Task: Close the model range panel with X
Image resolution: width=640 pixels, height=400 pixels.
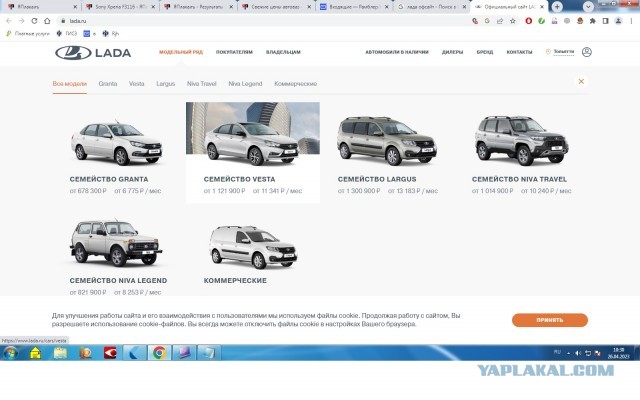Action: pos(581,82)
